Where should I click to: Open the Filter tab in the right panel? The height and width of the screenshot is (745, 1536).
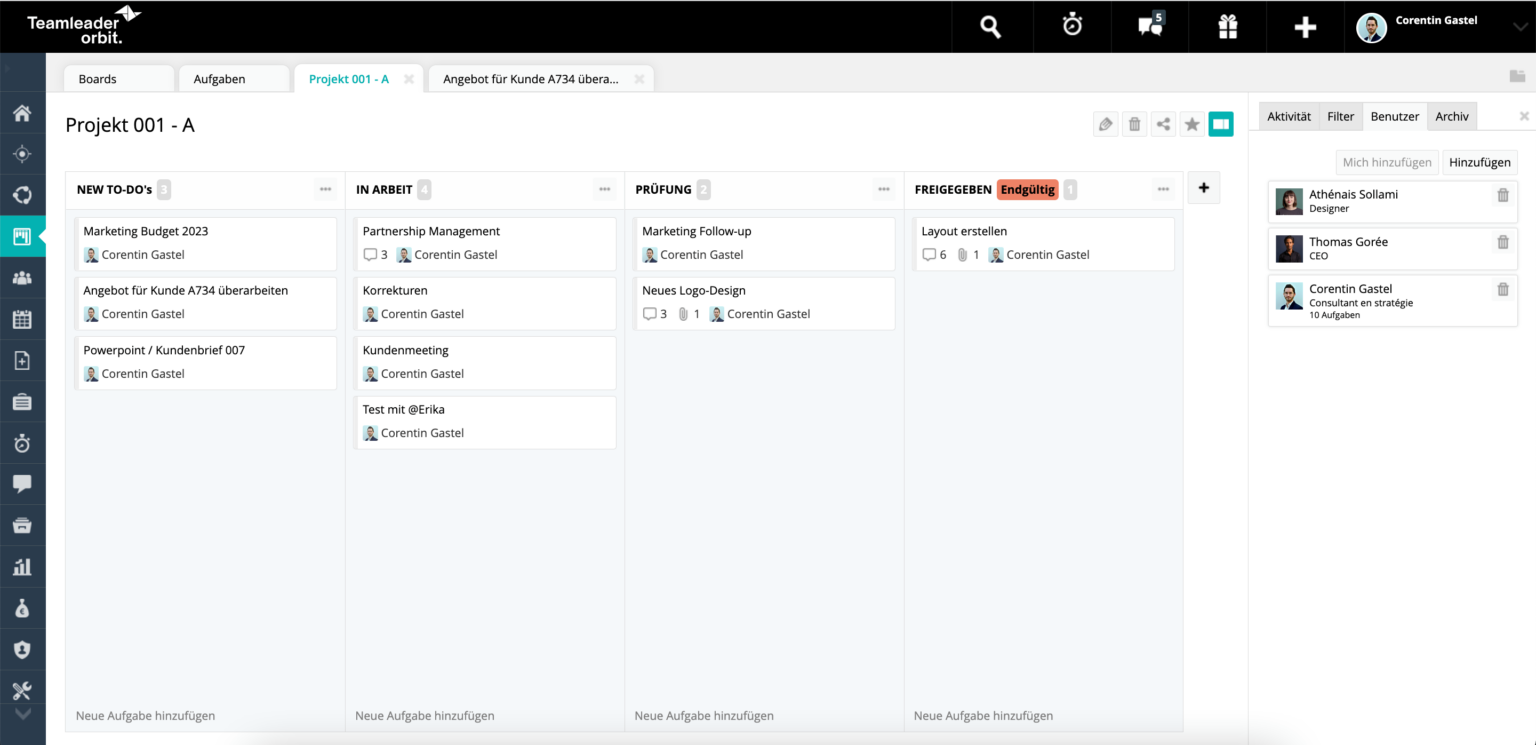coord(1340,116)
